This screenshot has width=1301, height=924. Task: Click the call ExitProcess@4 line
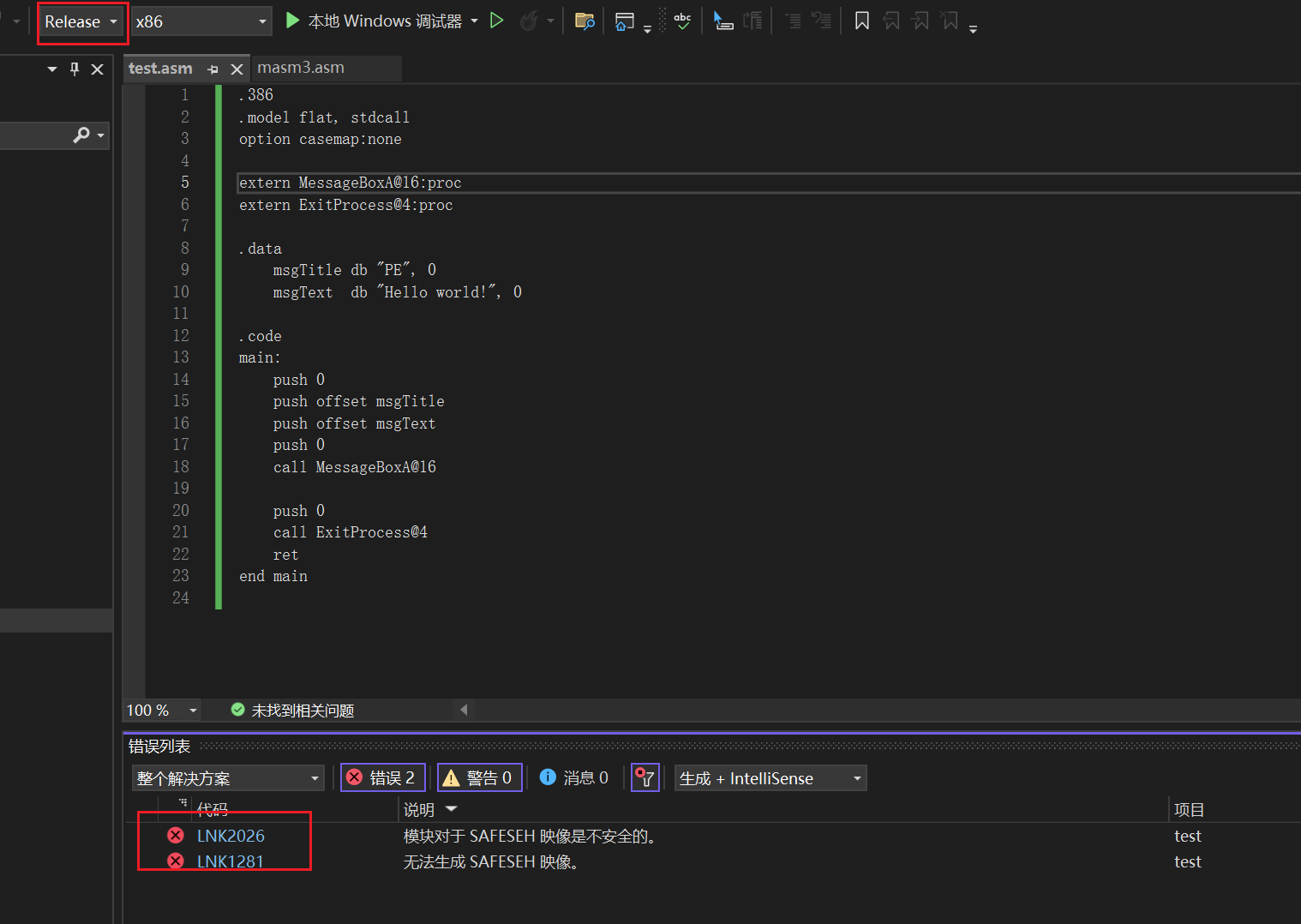point(351,532)
